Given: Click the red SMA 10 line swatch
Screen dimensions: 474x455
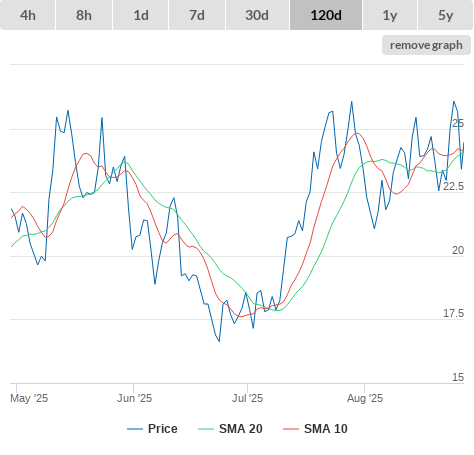Looking at the screenshot, I should [291, 429].
